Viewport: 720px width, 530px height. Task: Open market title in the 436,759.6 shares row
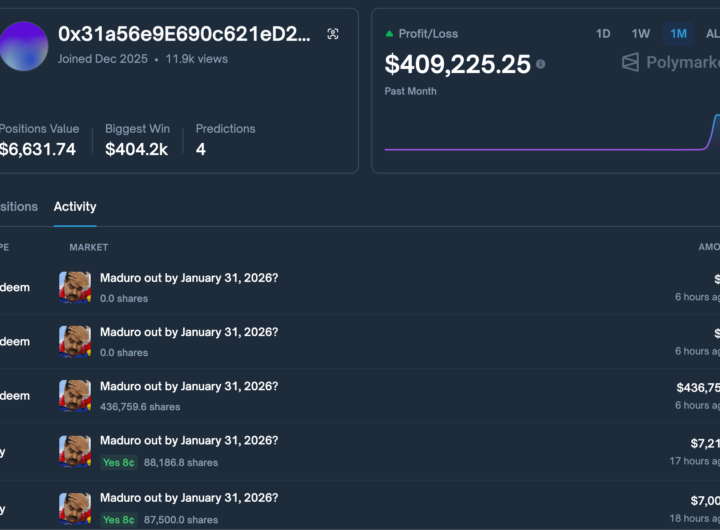pyautogui.click(x=189, y=386)
